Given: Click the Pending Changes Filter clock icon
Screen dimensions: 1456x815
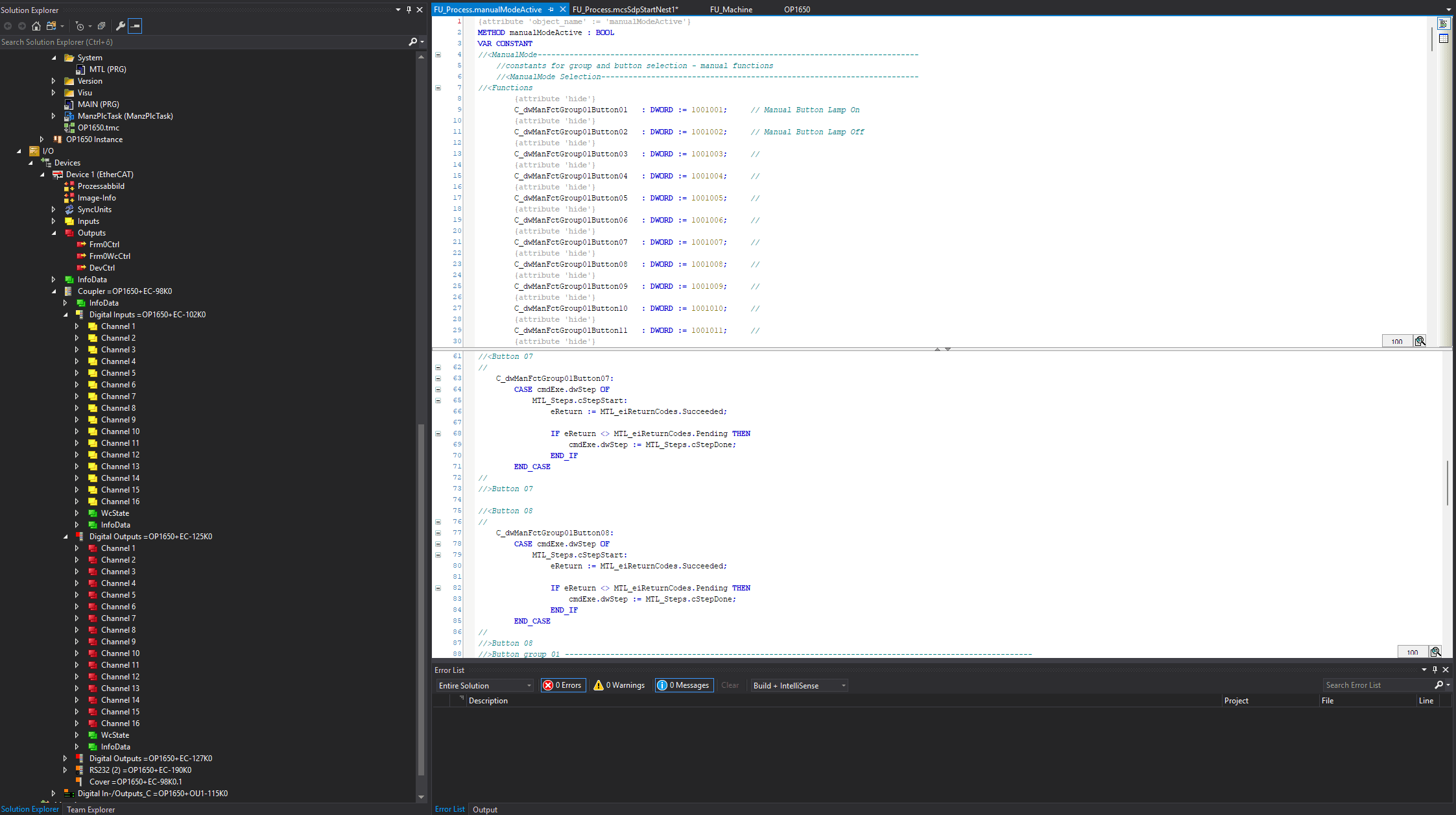Looking at the screenshot, I should coord(80,26).
